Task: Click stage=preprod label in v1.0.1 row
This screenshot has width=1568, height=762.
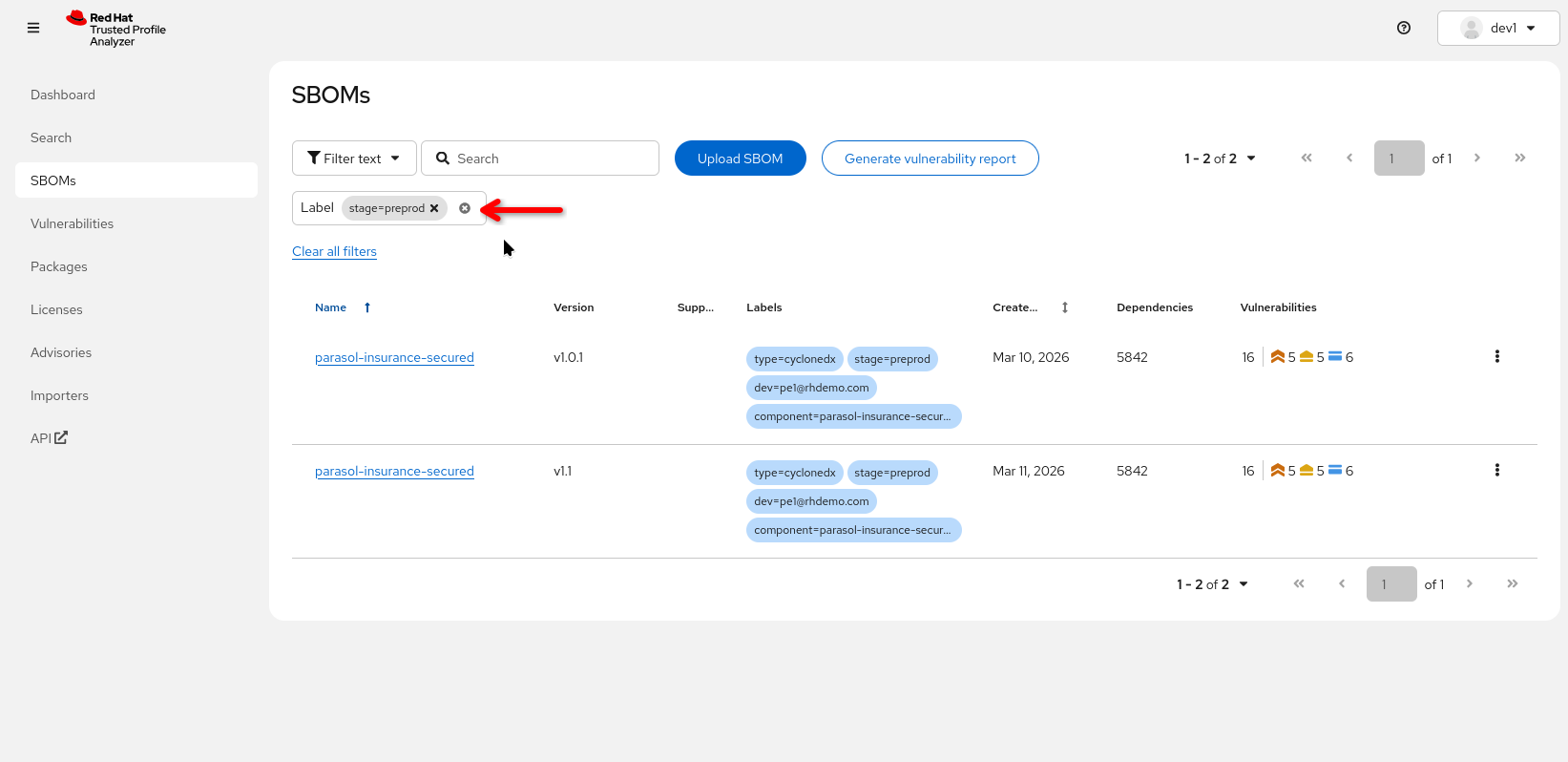Action: pyautogui.click(x=892, y=359)
